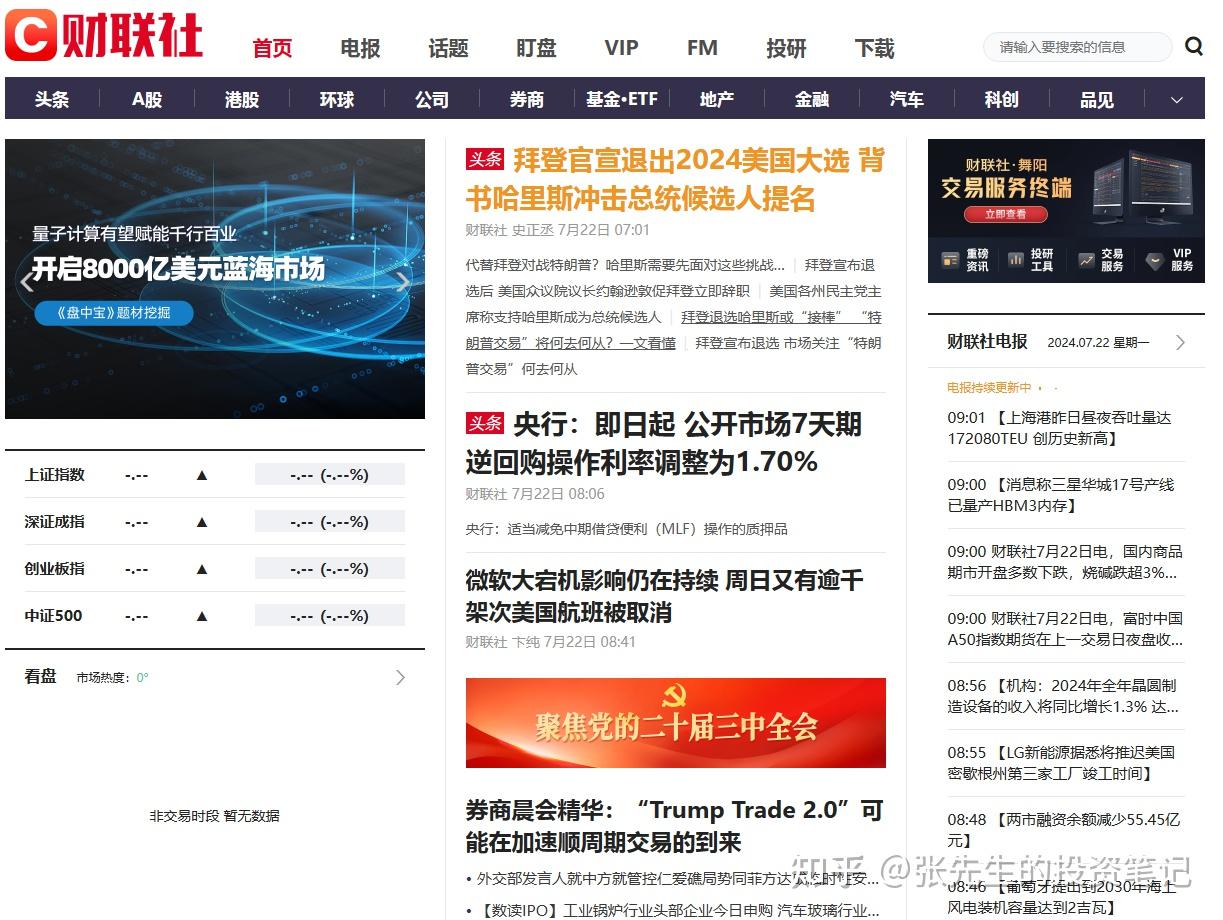Open the FM tab

coord(702,48)
